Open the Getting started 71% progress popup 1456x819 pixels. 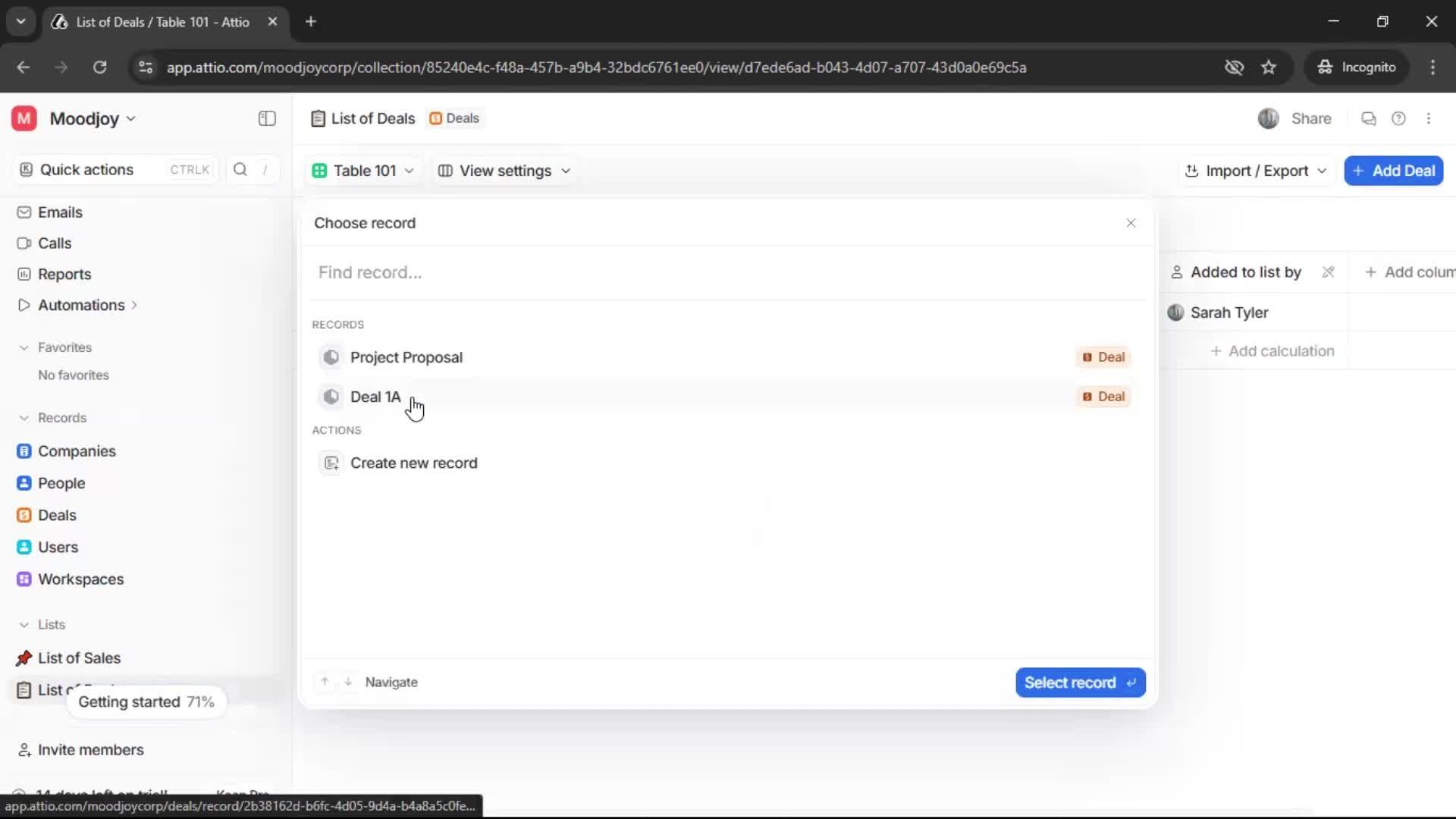pos(146,701)
